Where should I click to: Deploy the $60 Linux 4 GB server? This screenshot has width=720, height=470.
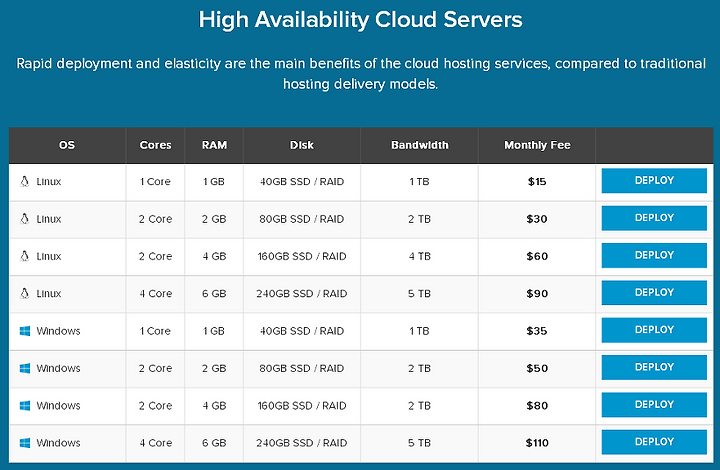(654, 255)
